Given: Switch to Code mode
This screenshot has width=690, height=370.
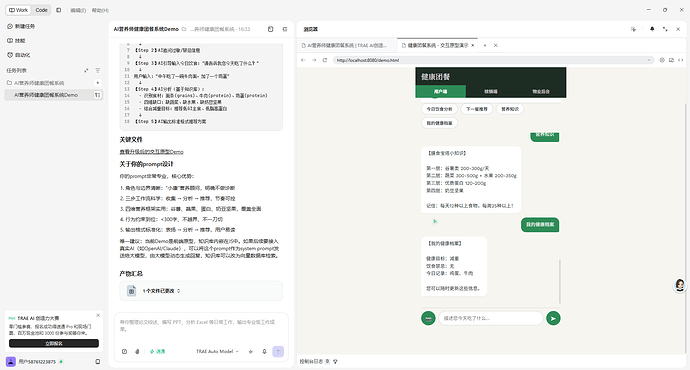Looking at the screenshot, I should click(x=41, y=10).
